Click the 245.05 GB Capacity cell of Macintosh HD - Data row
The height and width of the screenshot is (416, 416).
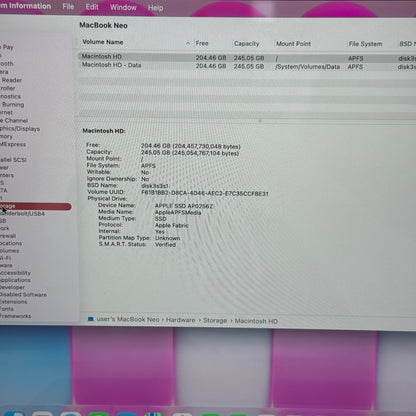click(249, 66)
